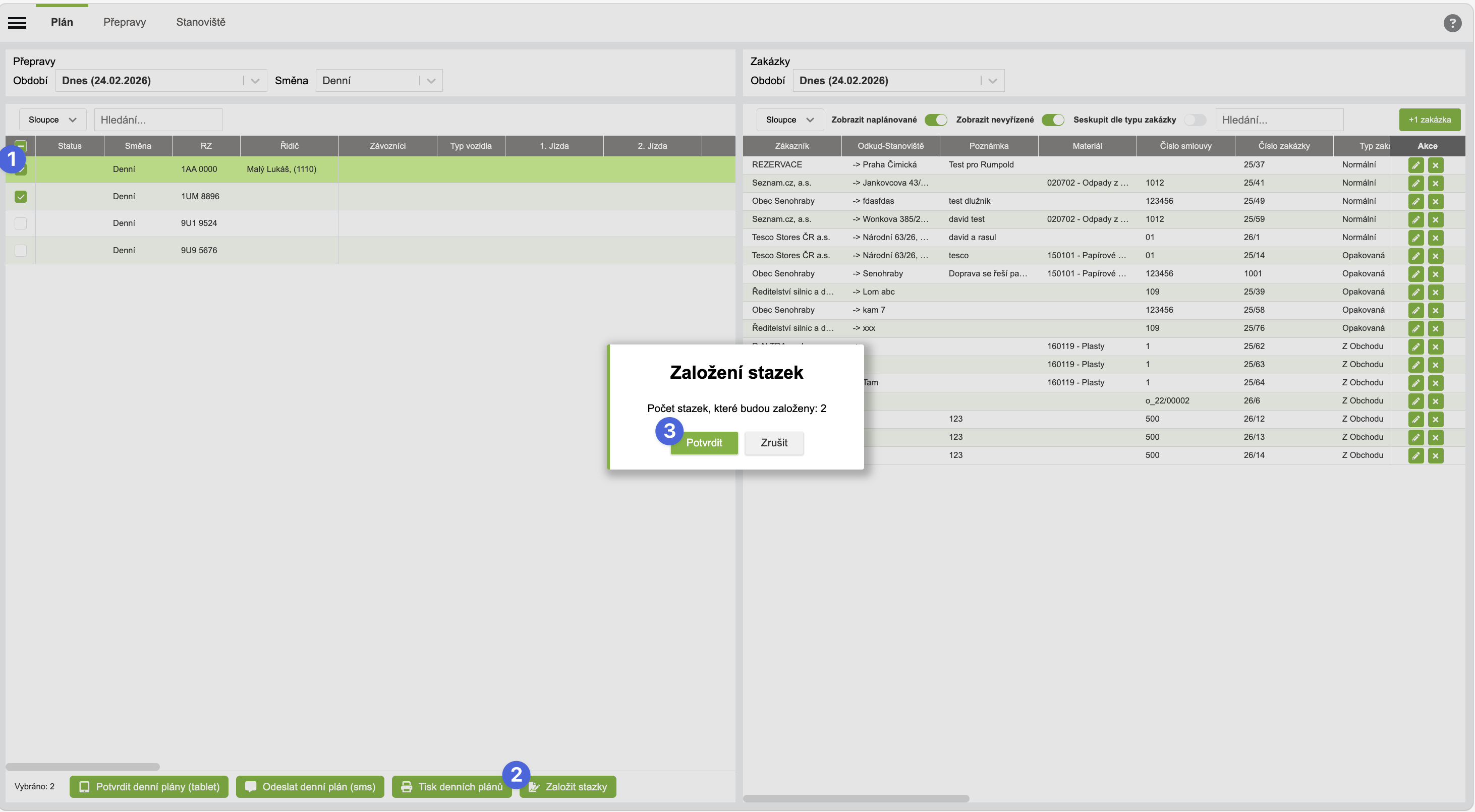Cancel the dialog with Zrušit
Screen dimensions: 1475x812
[774, 443]
